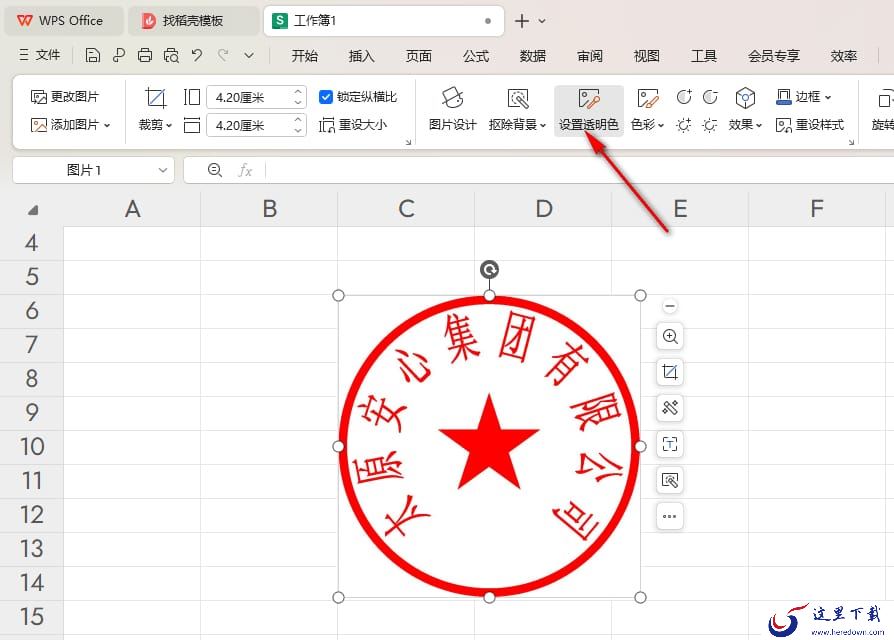Screen dimensions: 894x640
Task: Click decrease contrast icon
Action: [x=710, y=97]
